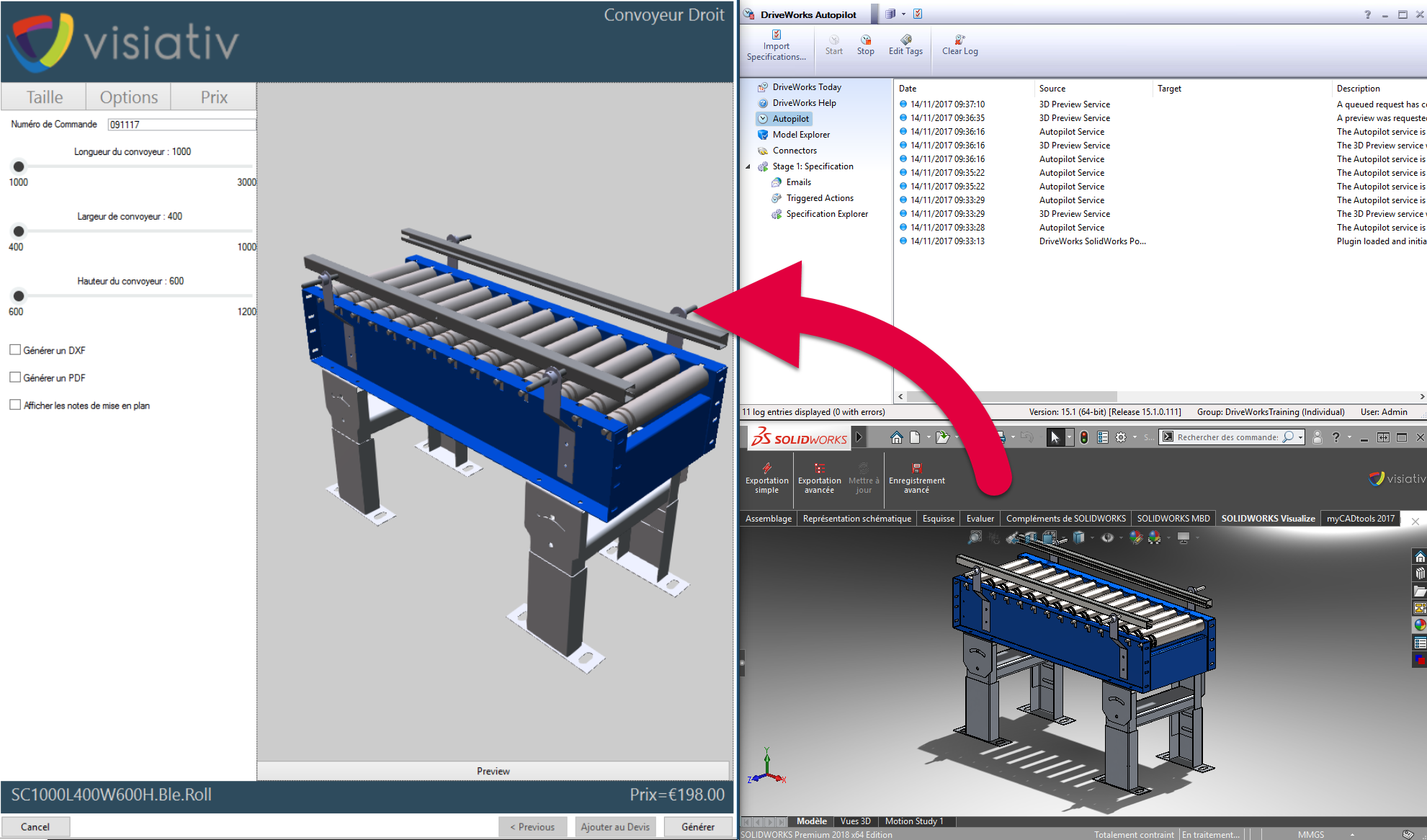Open dropdown next to Select cursor tool
The width and height of the screenshot is (1427, 840).
tap(1069, 437)
